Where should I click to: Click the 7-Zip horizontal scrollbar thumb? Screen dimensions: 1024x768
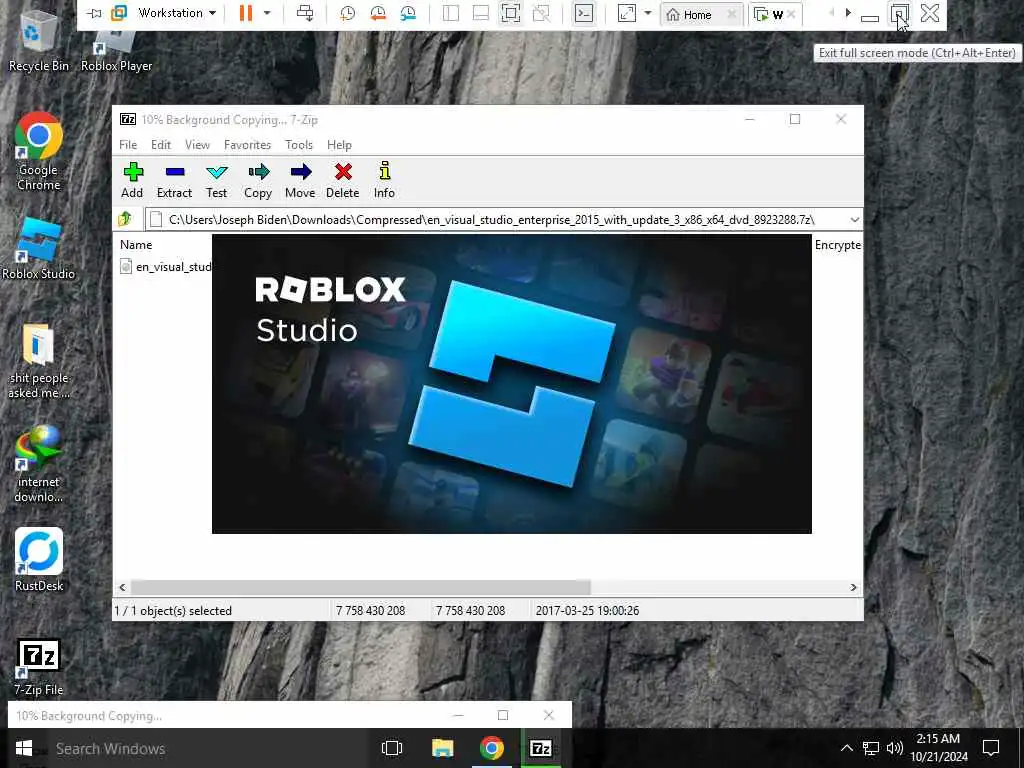360,587
